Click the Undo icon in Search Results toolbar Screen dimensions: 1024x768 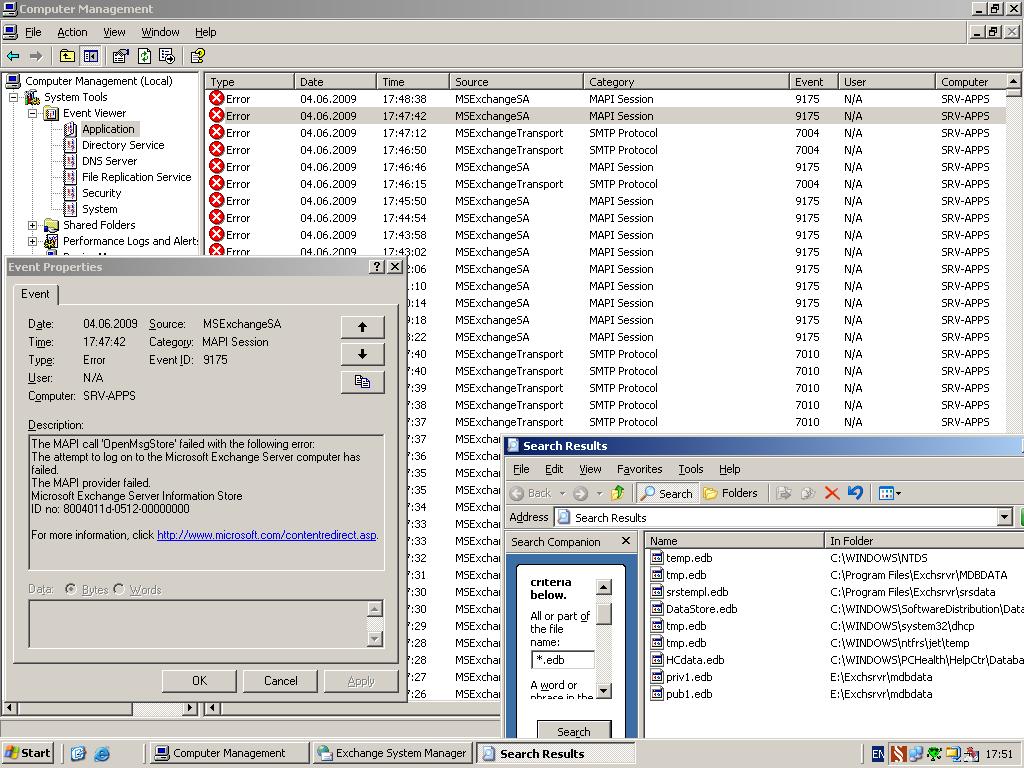[855, 493]
